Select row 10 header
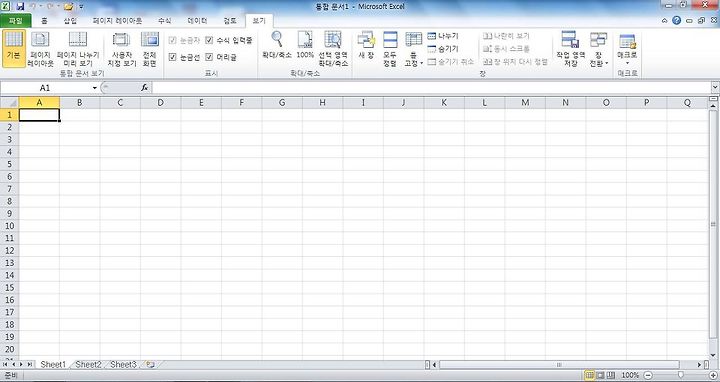 click(9, 225)
